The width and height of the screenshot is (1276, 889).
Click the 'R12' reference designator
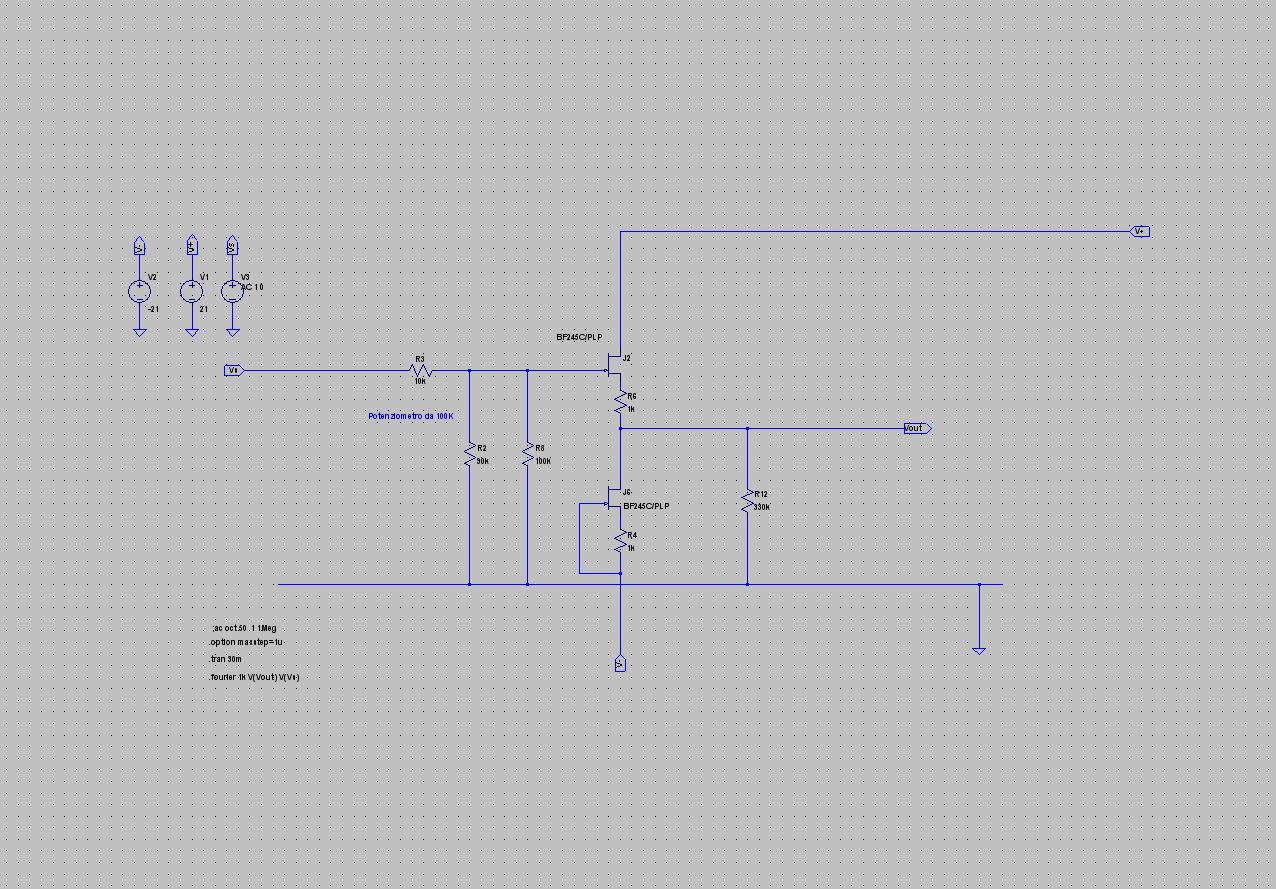(761, 494)
